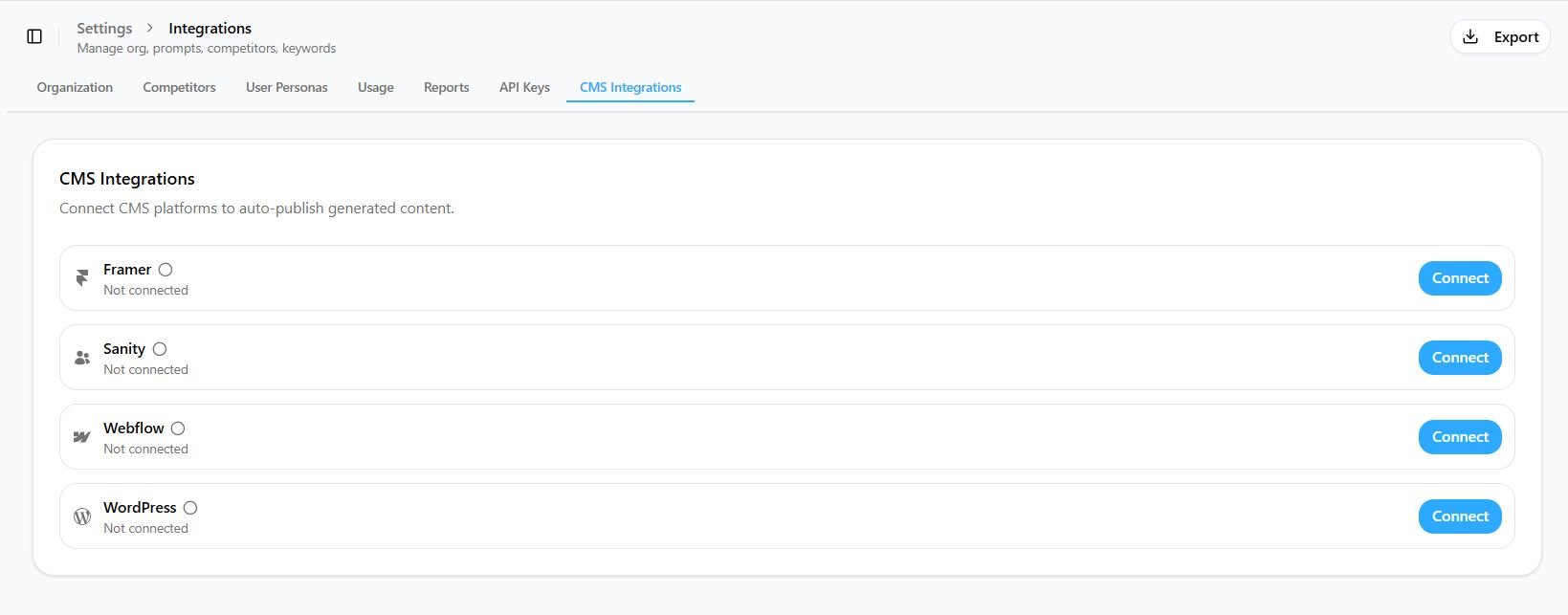The height and width of the screenshot is (615, 1568).
Task: Click the Framer logo icon
Action: point(82,278)
